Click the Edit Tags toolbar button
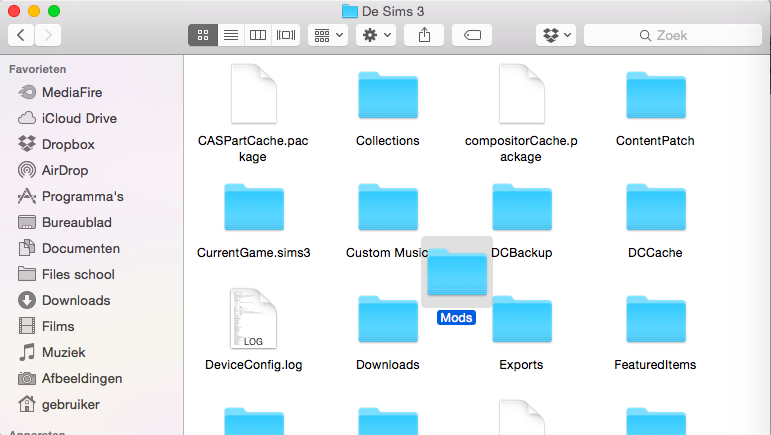 (x=472, y=35)
